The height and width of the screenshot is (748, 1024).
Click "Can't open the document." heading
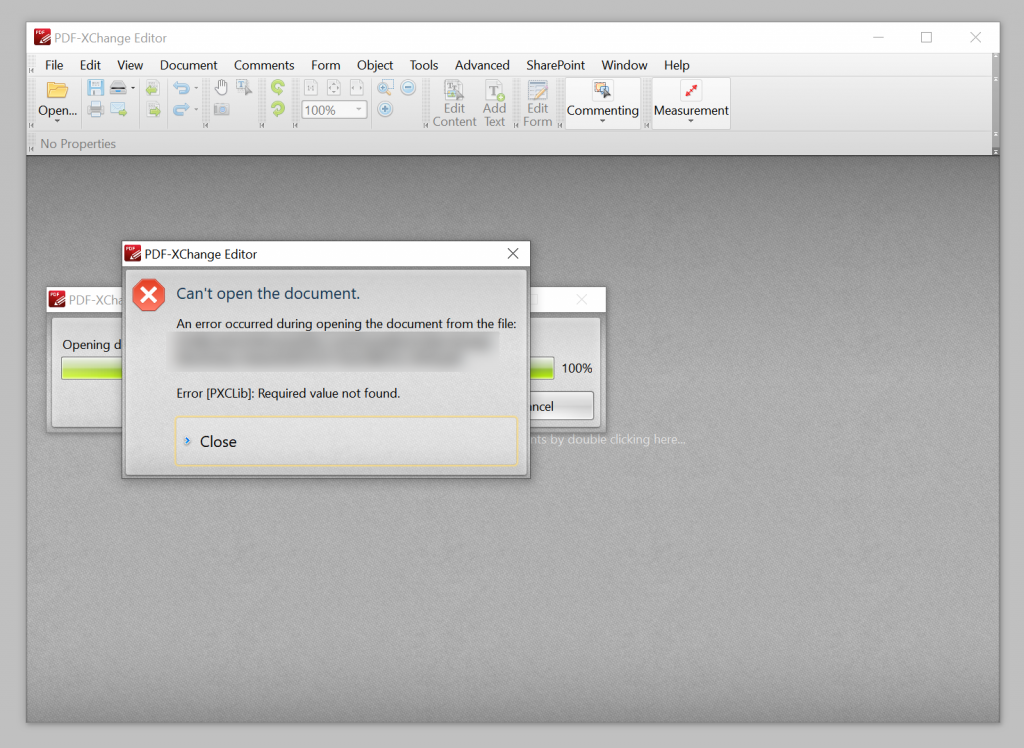coord(268,293)
